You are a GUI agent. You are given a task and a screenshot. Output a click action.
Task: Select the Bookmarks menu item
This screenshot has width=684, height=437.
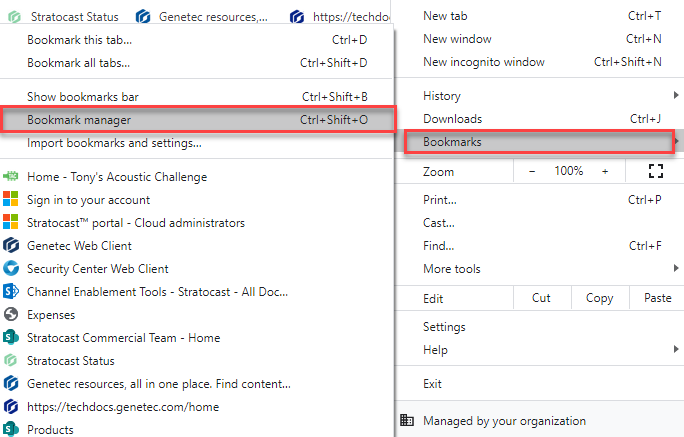(539, 142)
